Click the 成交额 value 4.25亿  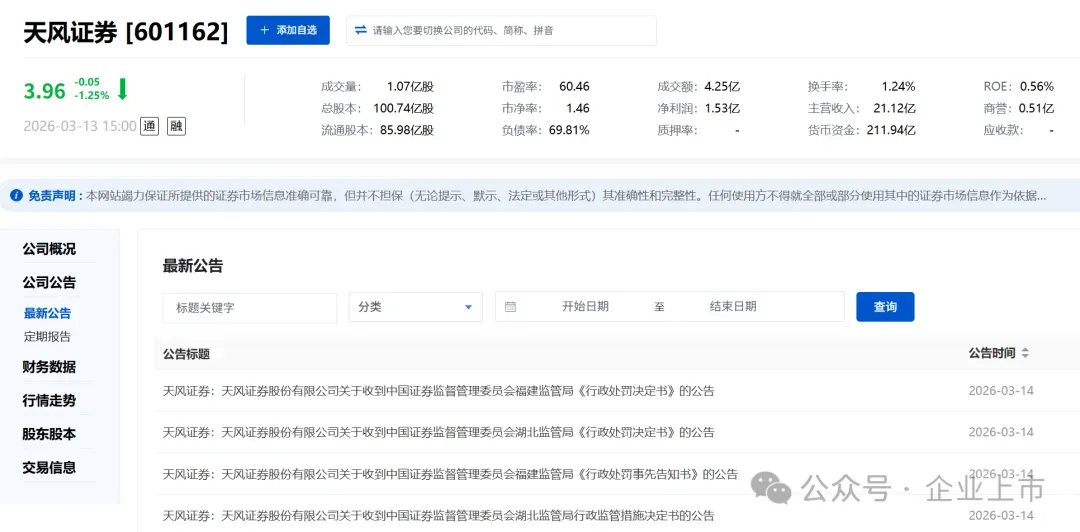pyautogui.click(x=722, y=87)
